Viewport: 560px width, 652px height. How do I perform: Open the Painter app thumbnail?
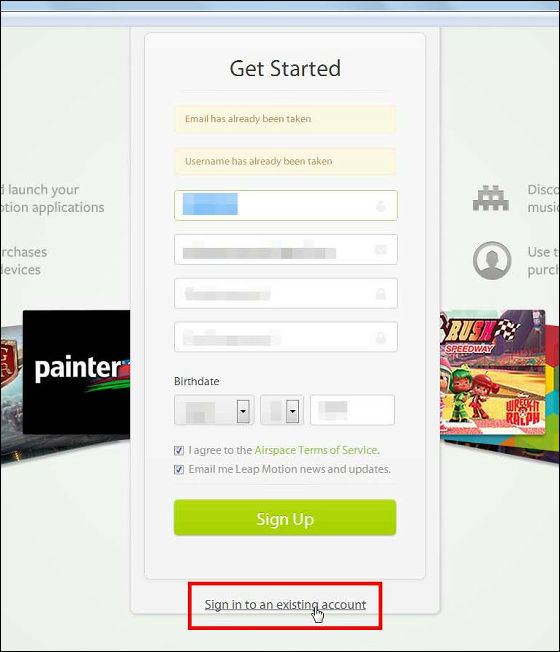76,372
